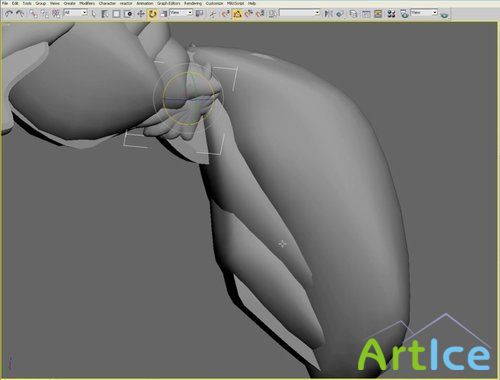Choose the Bind to Space Warp tool
Image resolution: width=500 pixels, height=380 pixels.
click(x=56, y=14)
